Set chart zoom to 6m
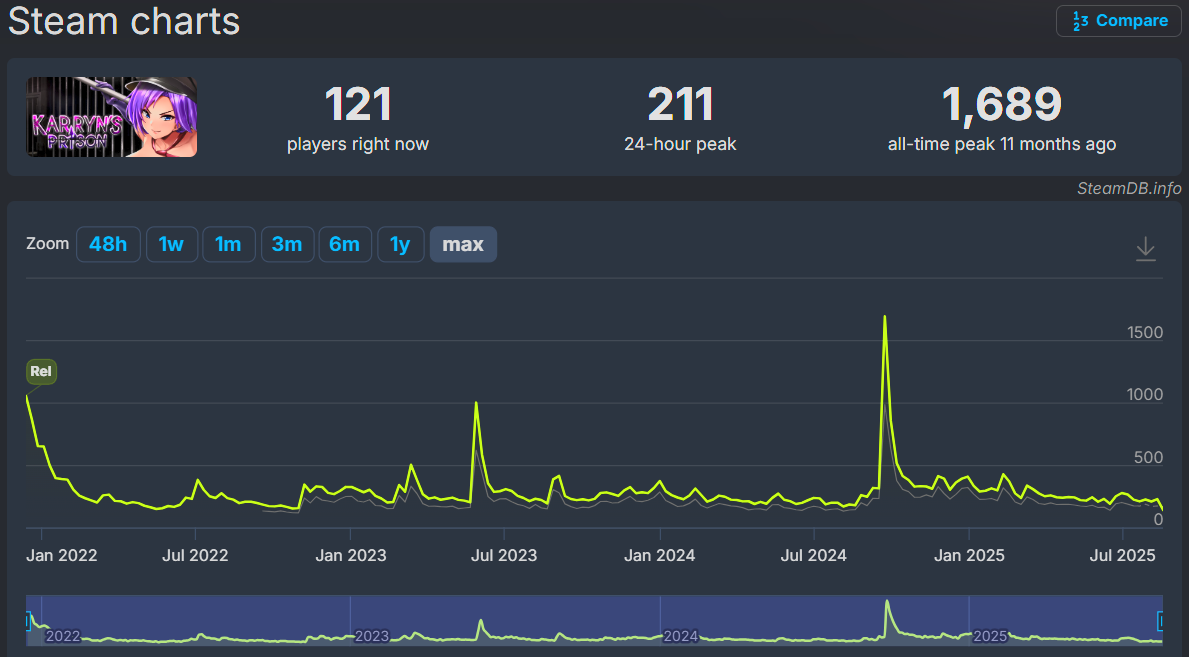This screenshot has width=1189, height=657. click(x=345, y=244)
